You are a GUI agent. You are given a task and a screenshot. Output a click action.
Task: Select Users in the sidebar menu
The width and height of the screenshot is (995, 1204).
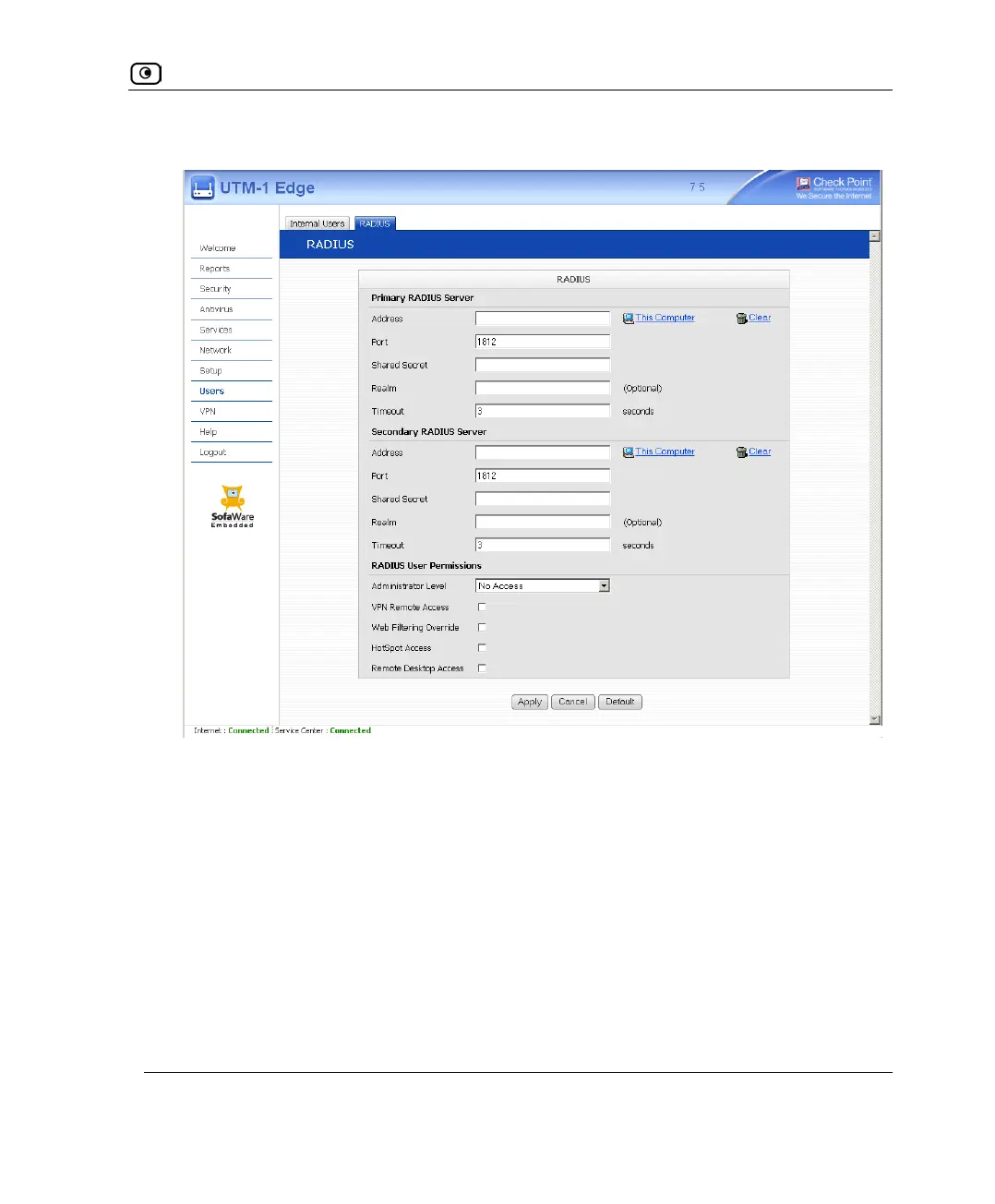pyautogui.click(x=212, y=391)
